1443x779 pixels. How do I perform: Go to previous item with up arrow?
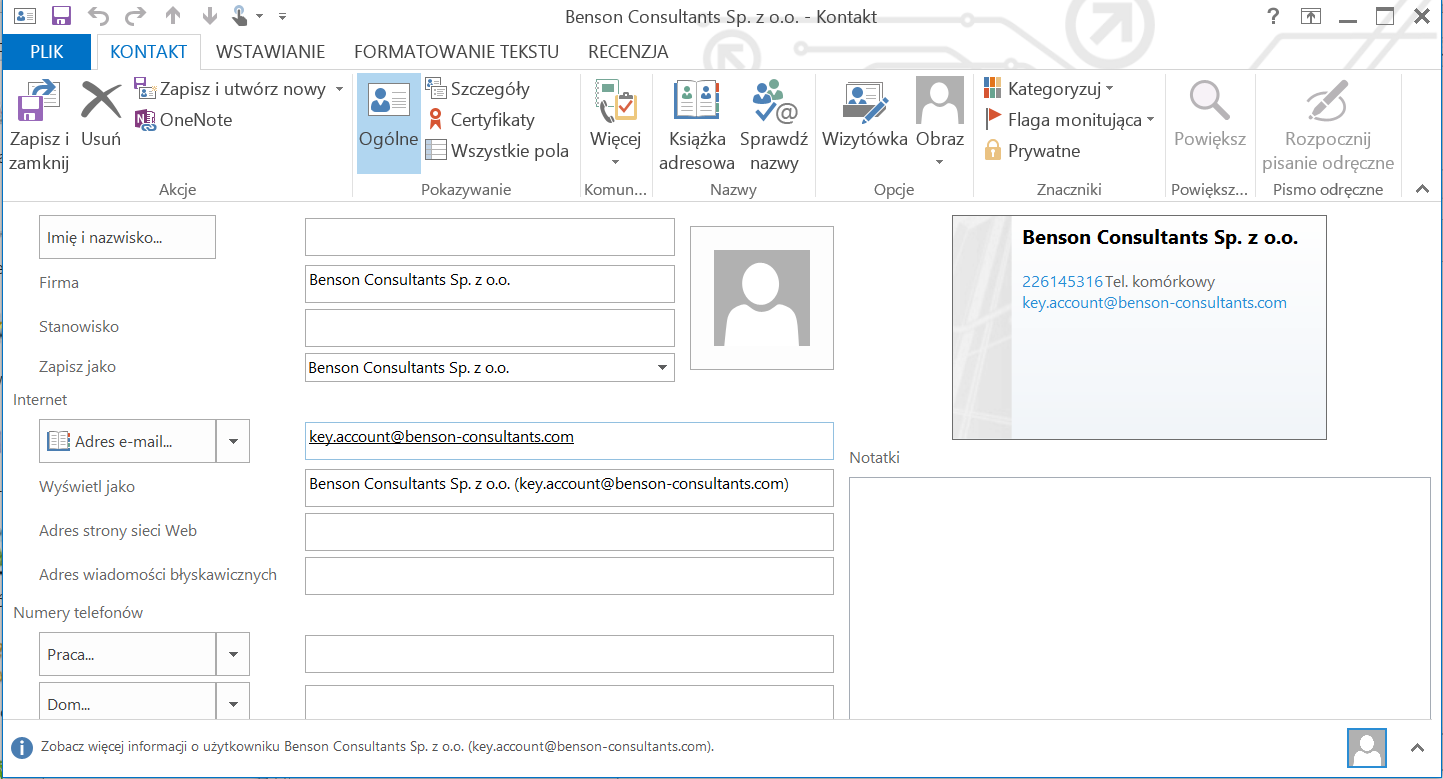coord(173,16)
